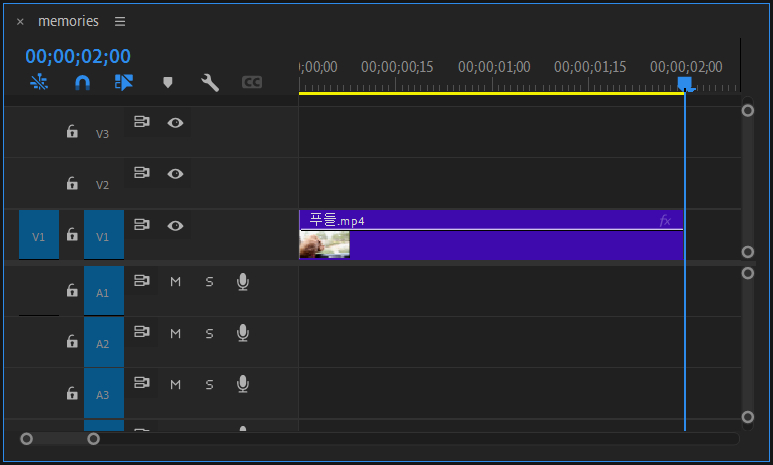Screen dimensions: 773x465
Task: Toggle A1 track targeting button
Action: (104, 291)
